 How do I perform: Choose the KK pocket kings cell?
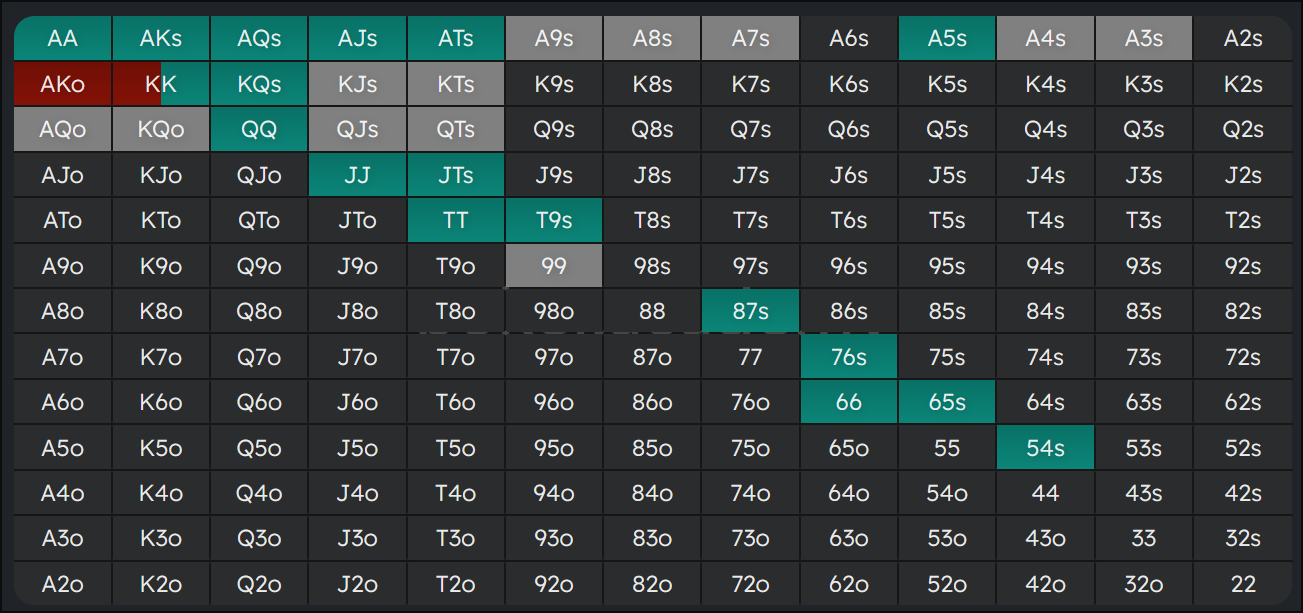[160, 85]
